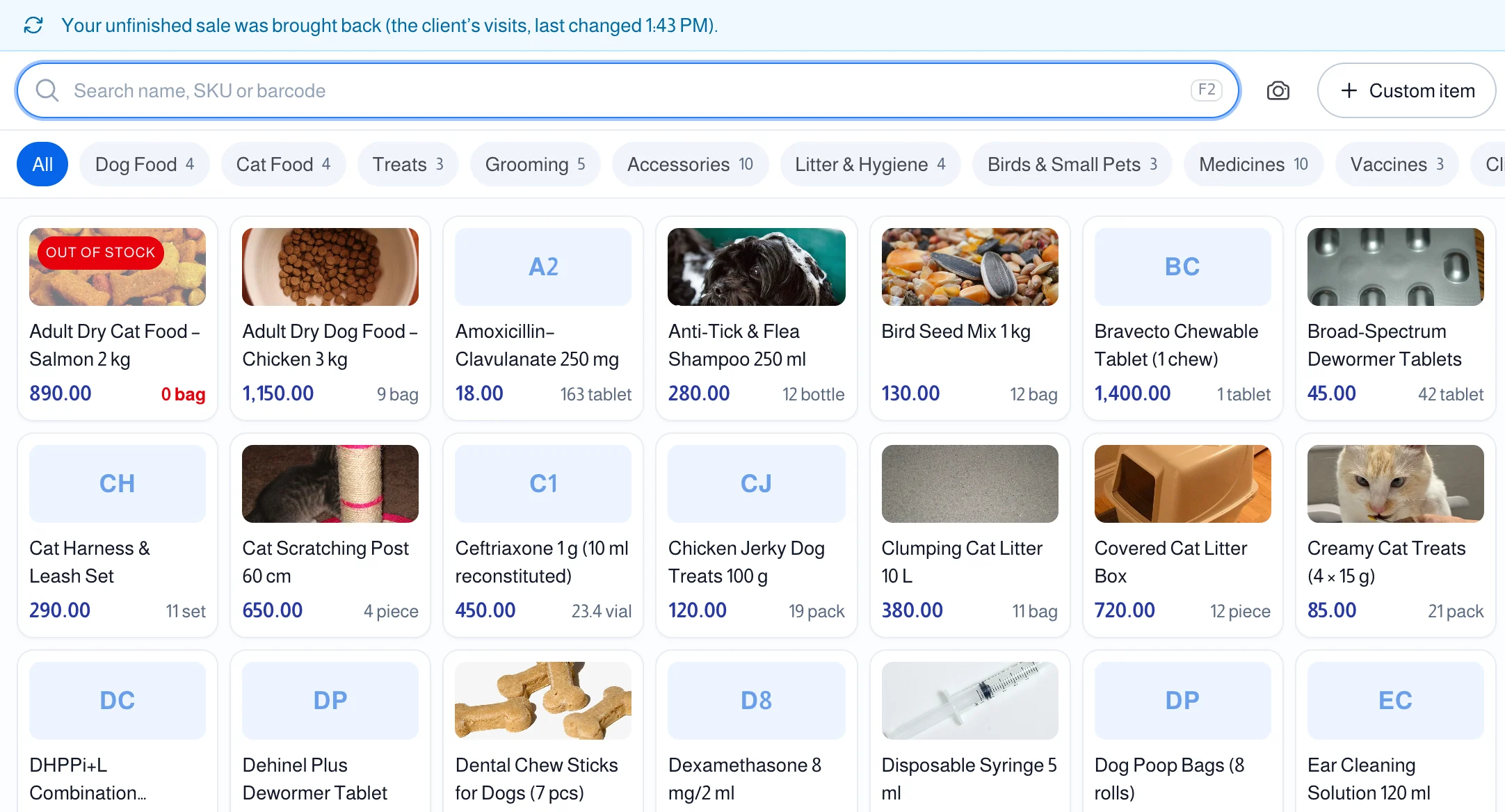Pick Disposable Syringe 5 ml image

(970, 701)
